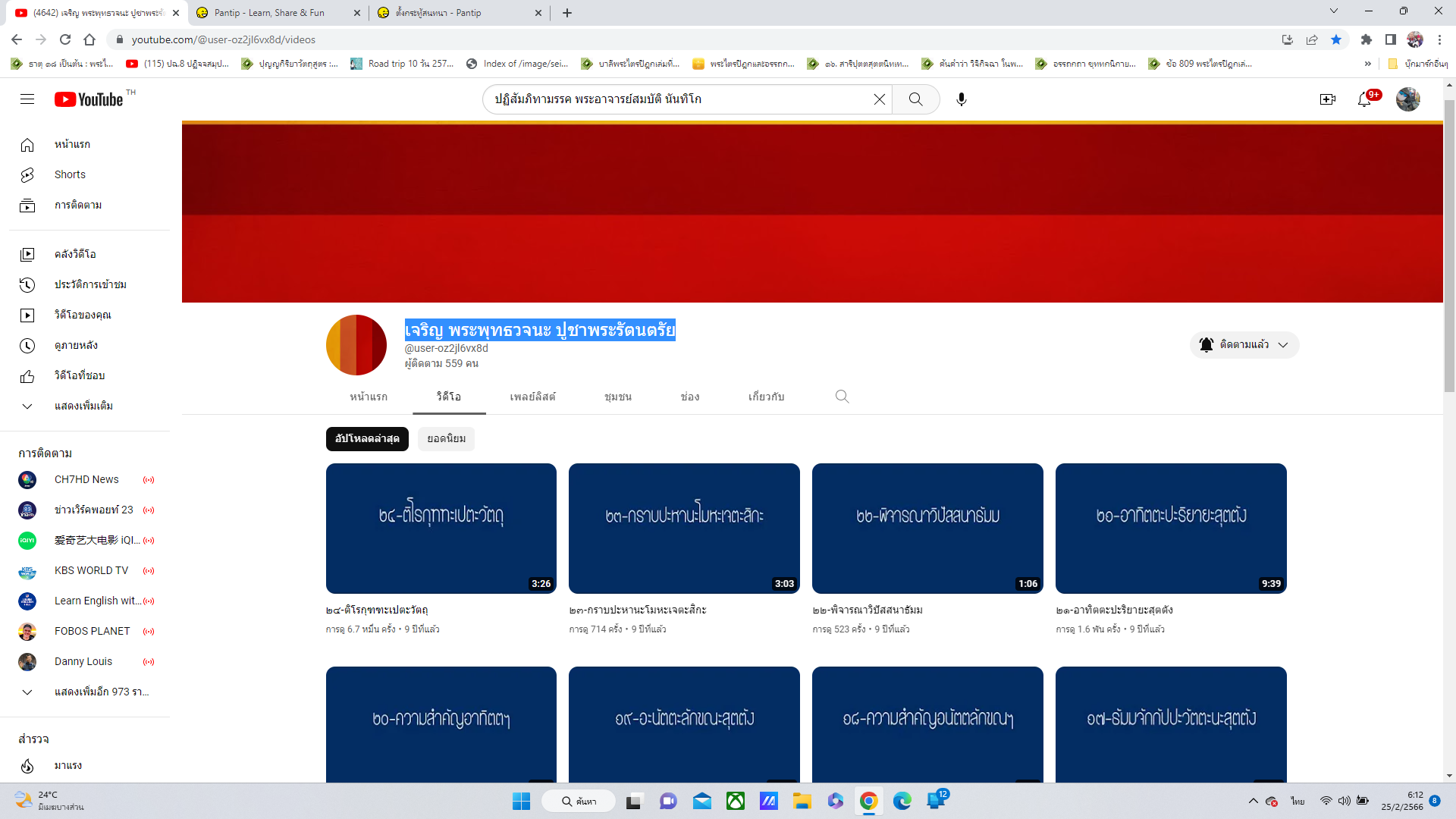Image resolution: width=1456 pixels, height=819 pixels.
Task: Switch to the channel About tab
Action: click(766, 397)
